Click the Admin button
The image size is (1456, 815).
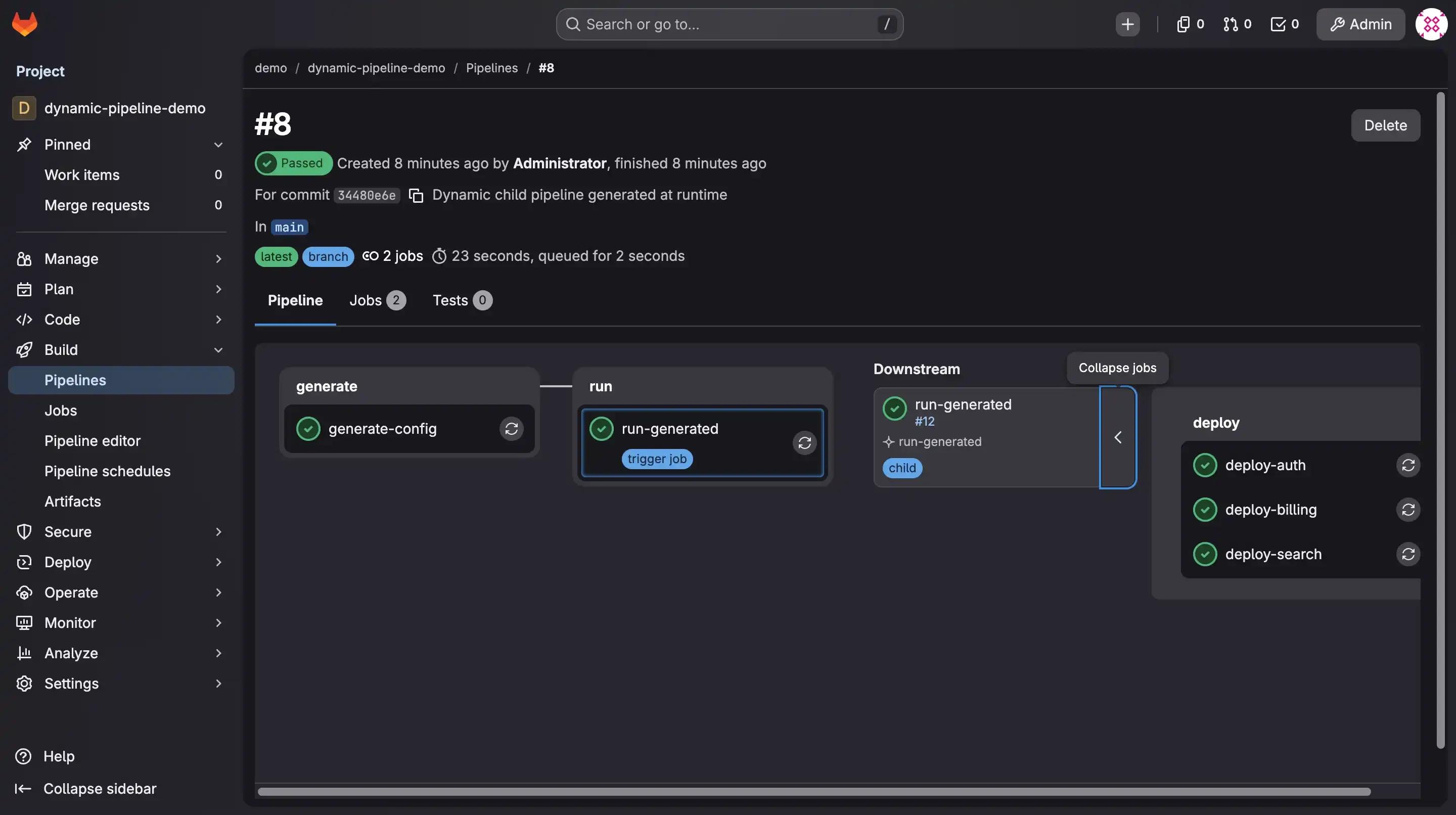1360,24
